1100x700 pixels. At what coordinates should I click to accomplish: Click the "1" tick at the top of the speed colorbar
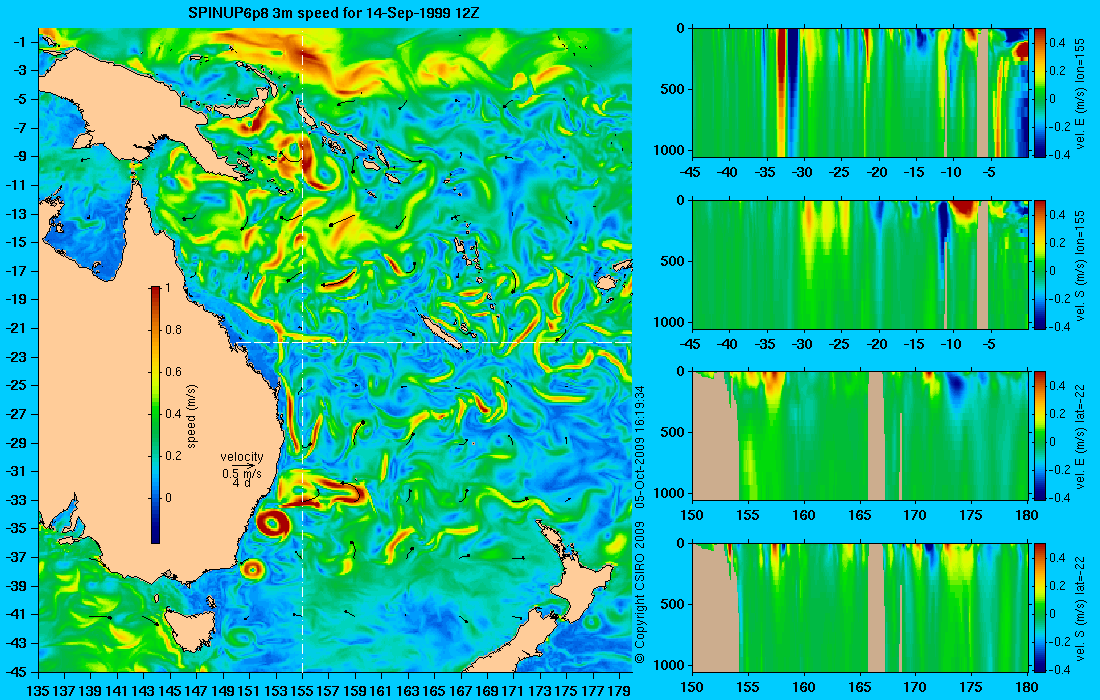click(166, 288)
